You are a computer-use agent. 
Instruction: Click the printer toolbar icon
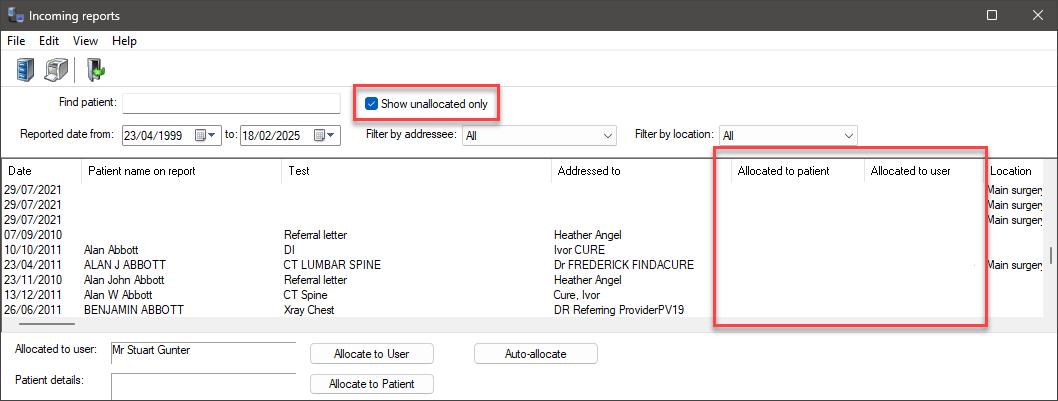click(55, 70)
